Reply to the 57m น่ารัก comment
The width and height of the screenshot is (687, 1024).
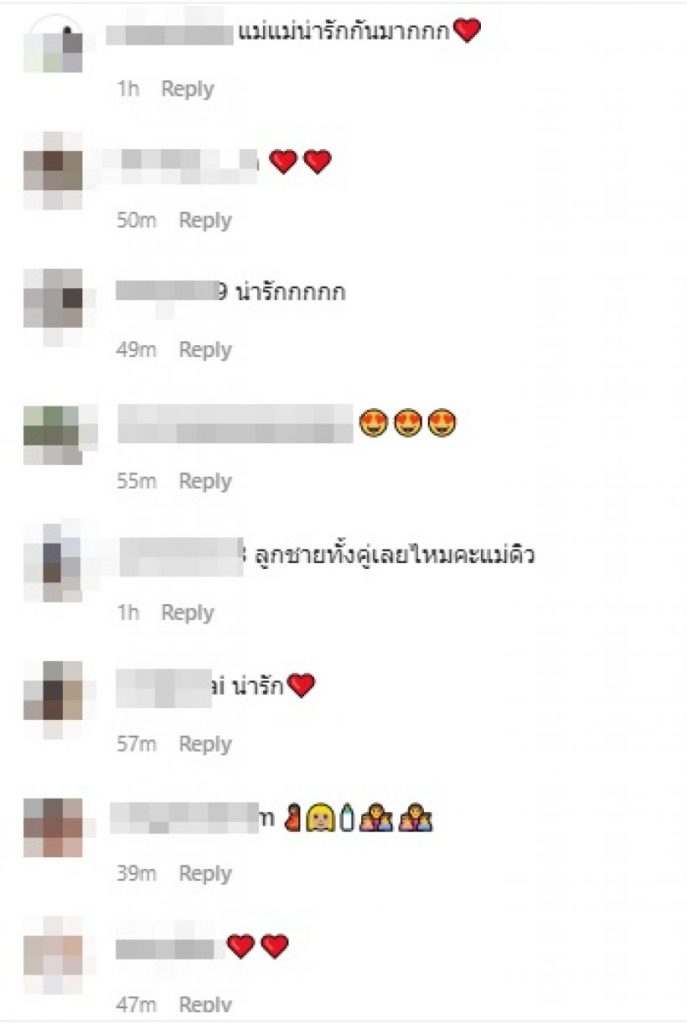(x=205, y=744)
